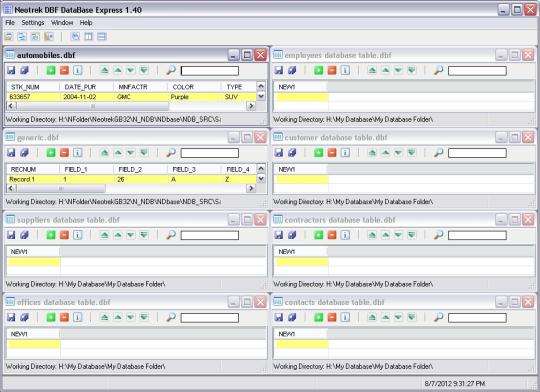Click the search magnifier in contractors database table
The height and width of the screenshot is (392, 540).
point(438,235)
